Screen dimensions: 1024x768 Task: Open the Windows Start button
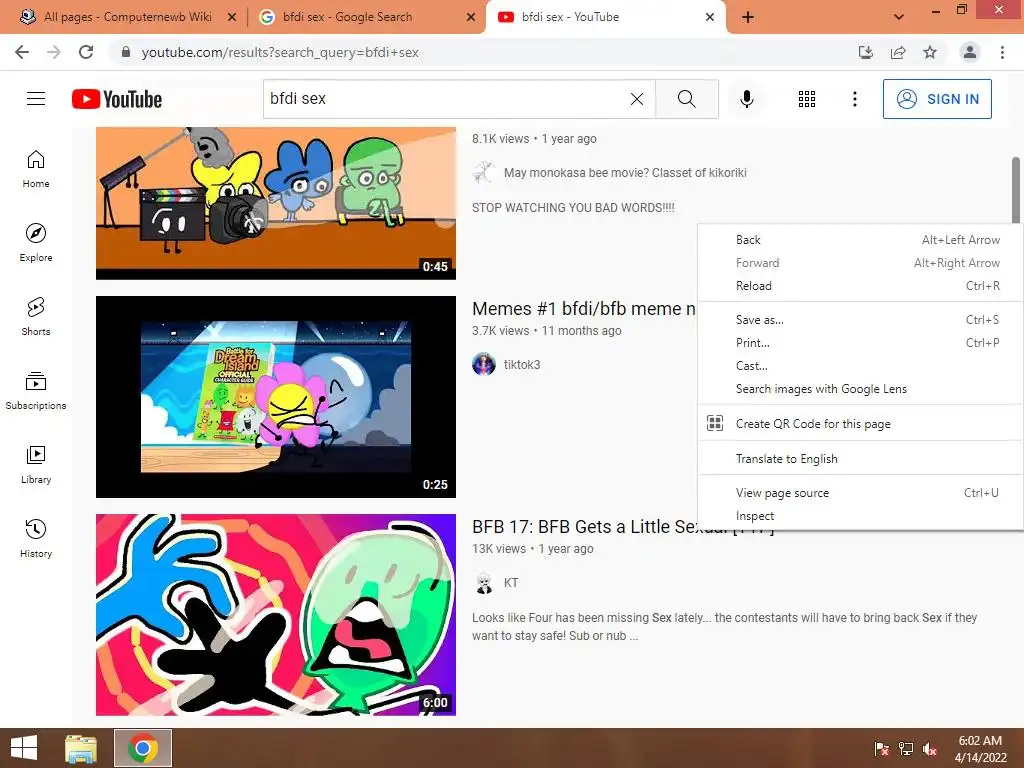(24, 748)
